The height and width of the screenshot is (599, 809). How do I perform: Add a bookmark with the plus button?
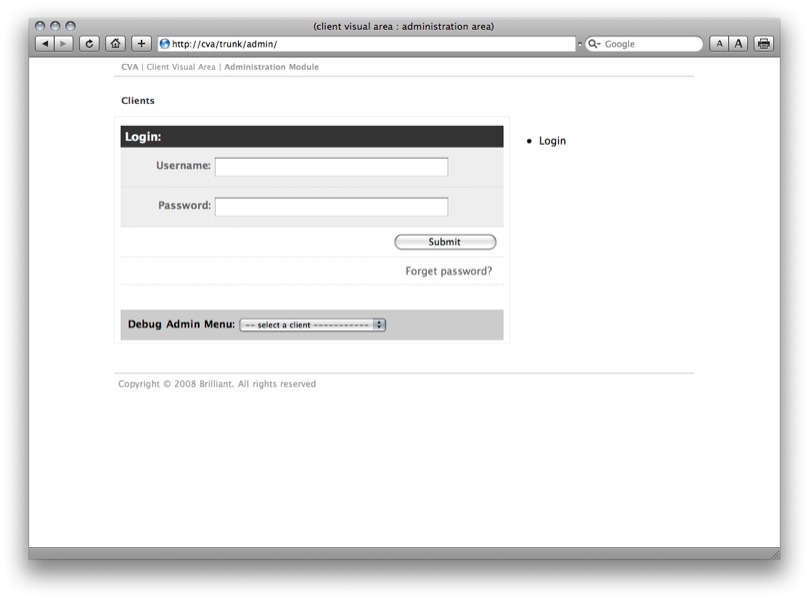click(142, 44)
